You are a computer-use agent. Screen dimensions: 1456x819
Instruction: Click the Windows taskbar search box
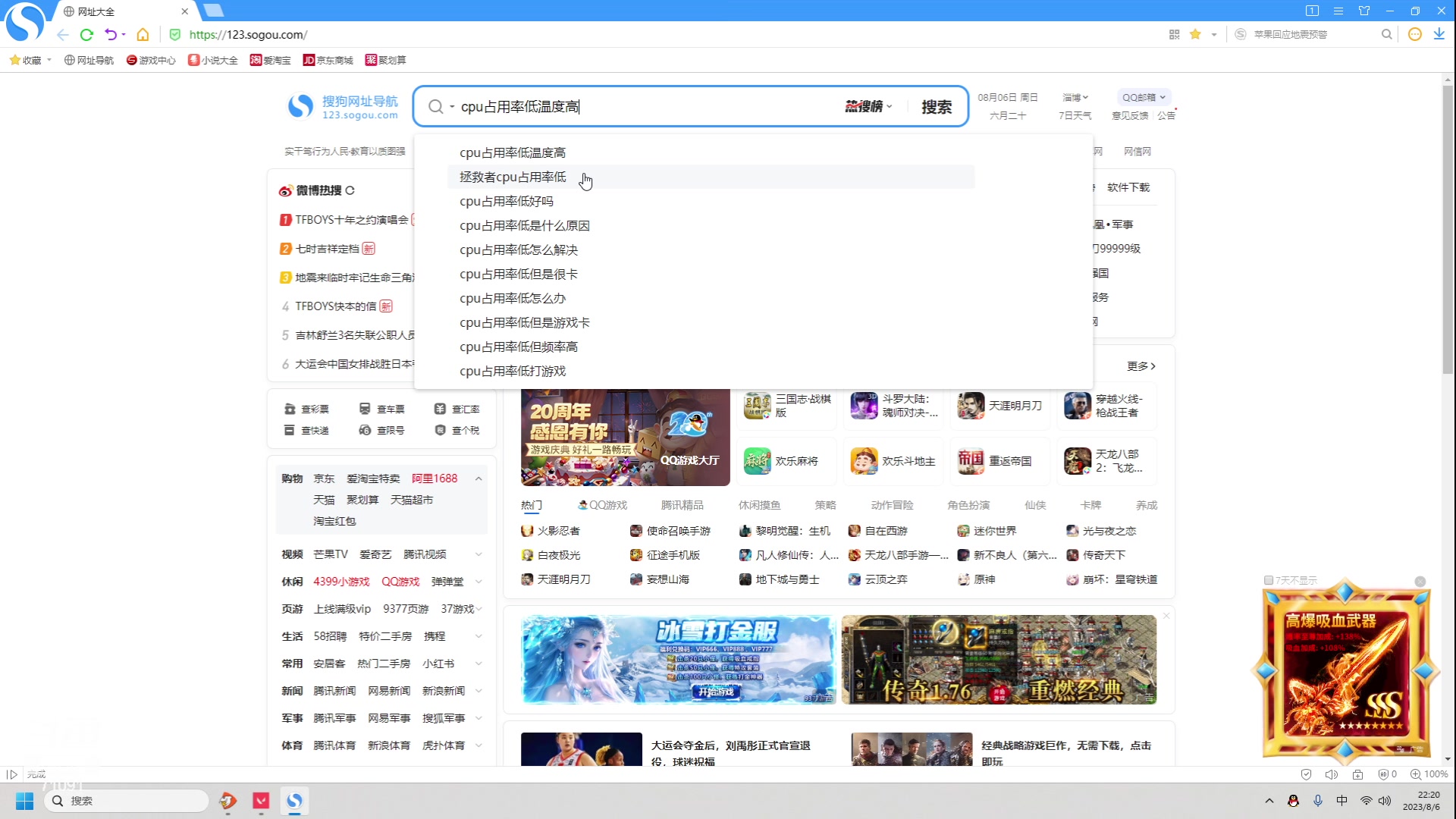pos(127,801)
